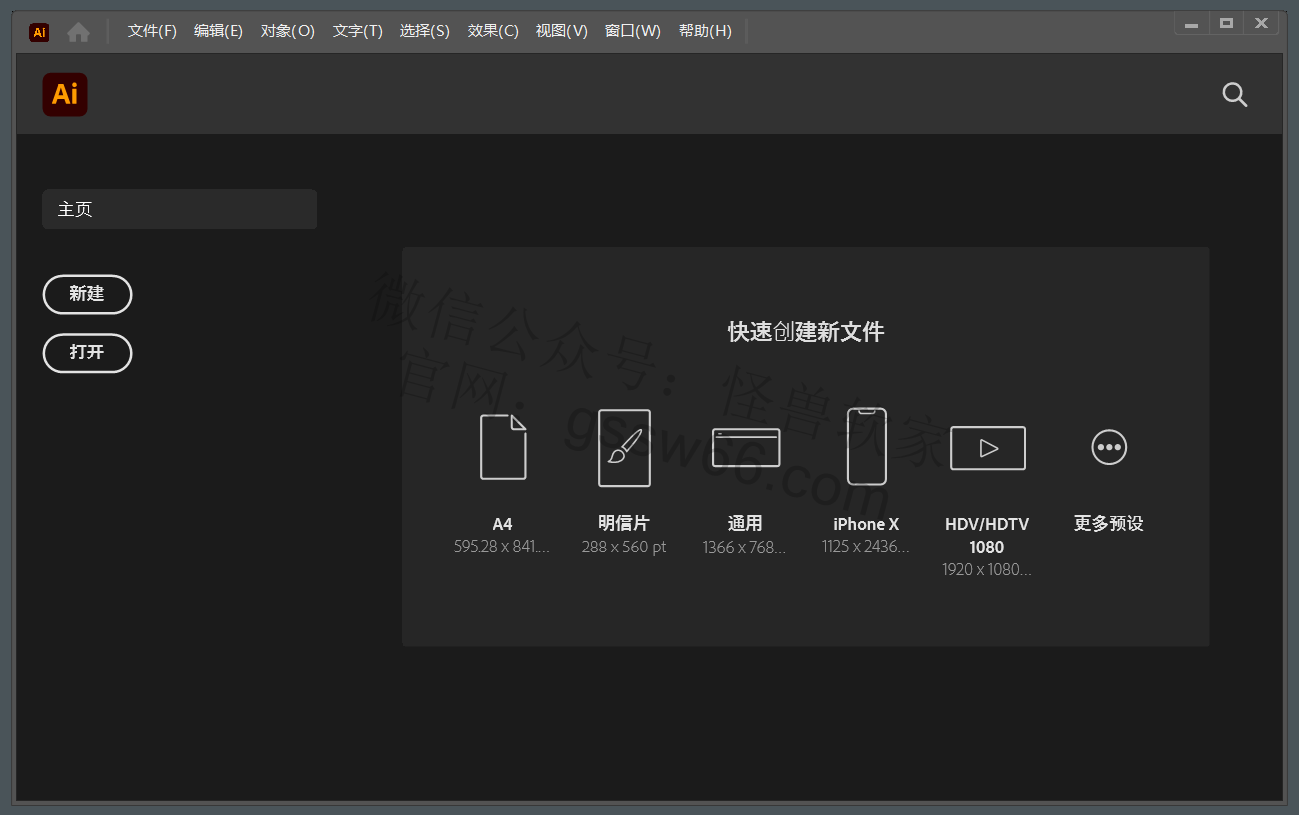Open the 编辑(E) menu
1299x815 pixels.
click(218, 31)
